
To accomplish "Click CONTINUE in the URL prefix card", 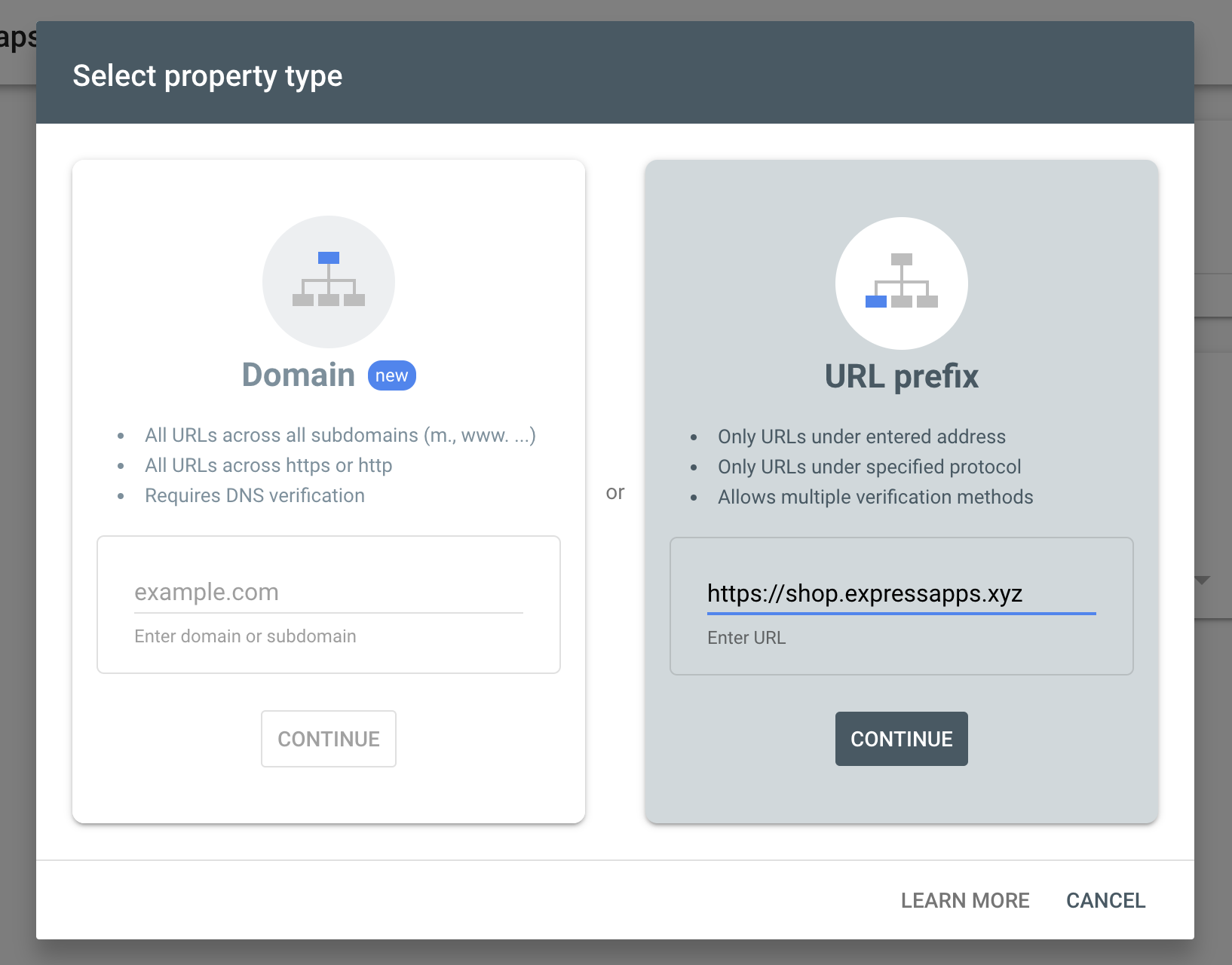I will click(901, 739).
